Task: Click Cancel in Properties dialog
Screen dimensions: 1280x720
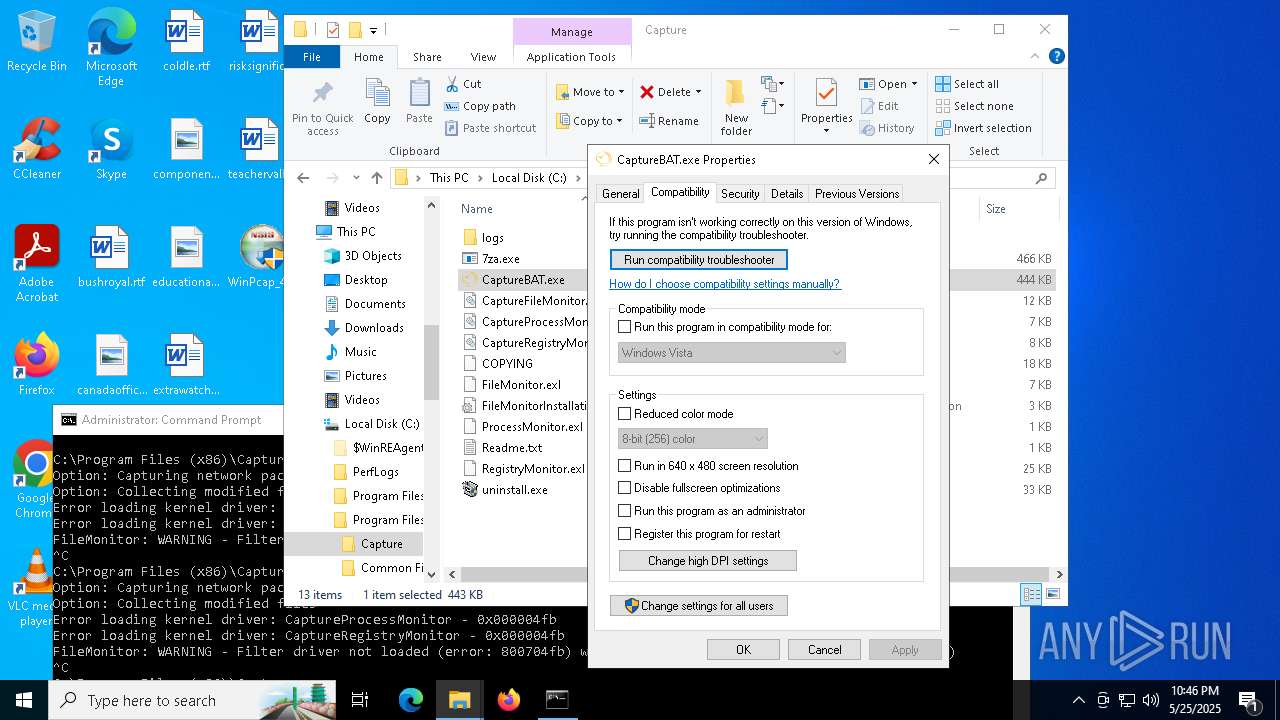Action: (x=824, y=650)
